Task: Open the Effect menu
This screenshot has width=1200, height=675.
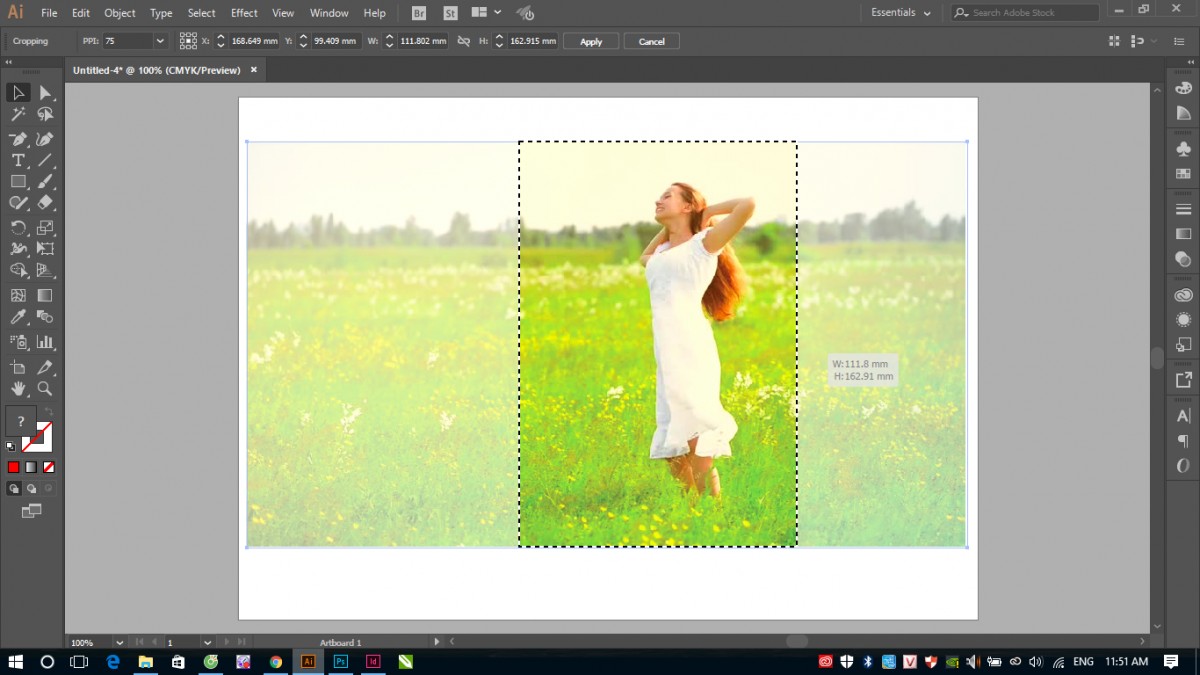Action: click(244, 13)
